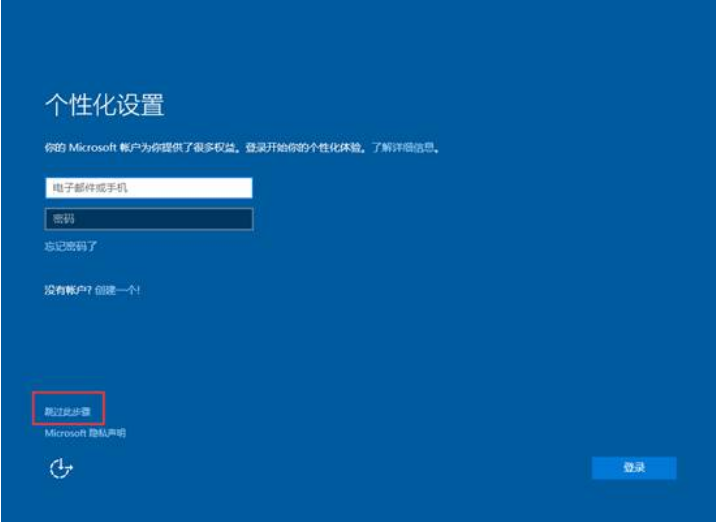Click the 跳过此步骤 skip link
Viewport: 716px width, 522px height.
67,411
